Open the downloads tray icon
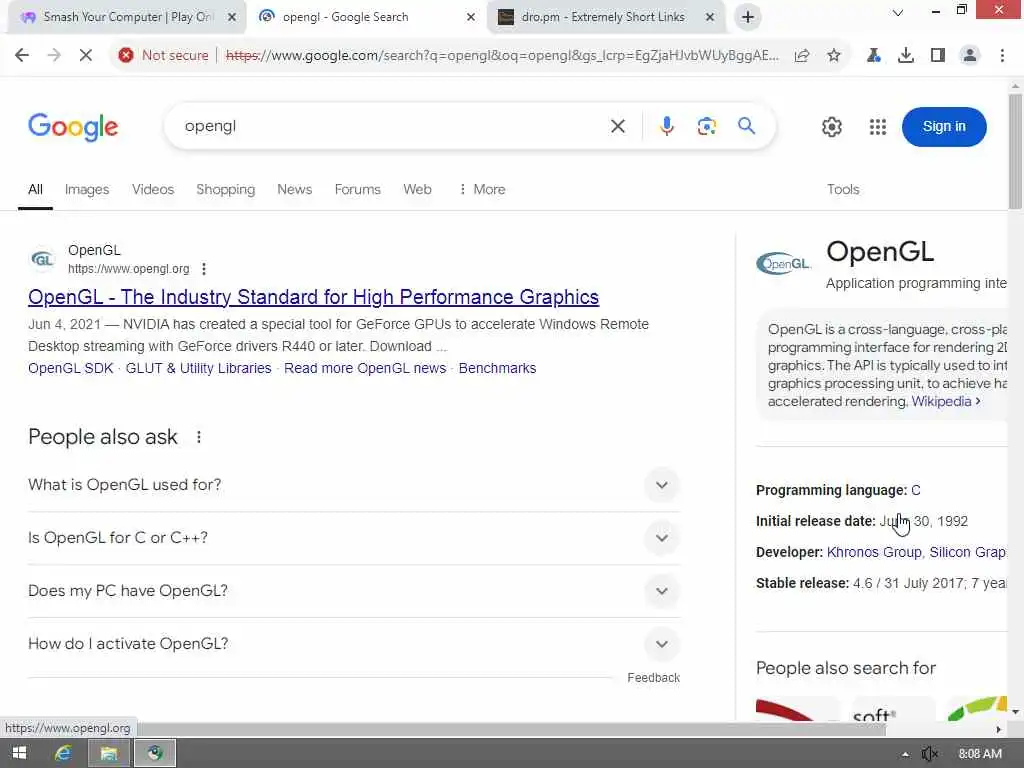This screenshot has height=768, width=1024. click(906, 56)
